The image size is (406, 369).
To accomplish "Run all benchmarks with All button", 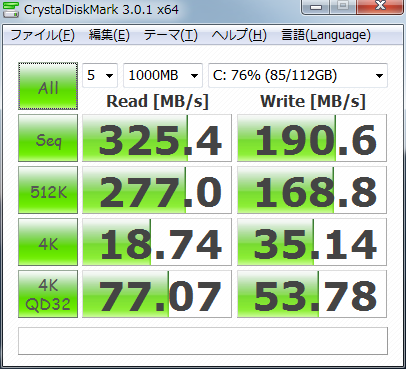I will 48,86.
